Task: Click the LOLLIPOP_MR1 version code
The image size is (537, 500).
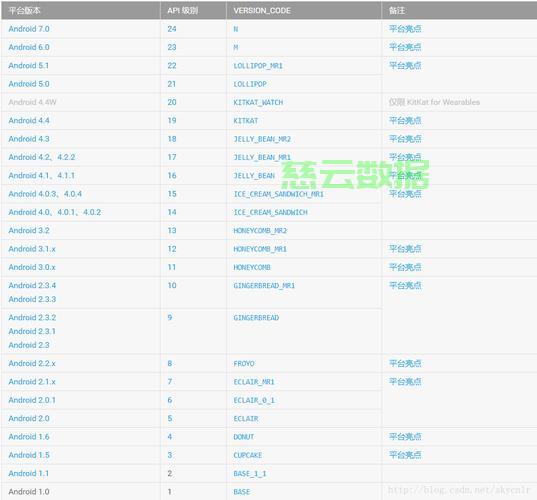Action: point(258,66)
